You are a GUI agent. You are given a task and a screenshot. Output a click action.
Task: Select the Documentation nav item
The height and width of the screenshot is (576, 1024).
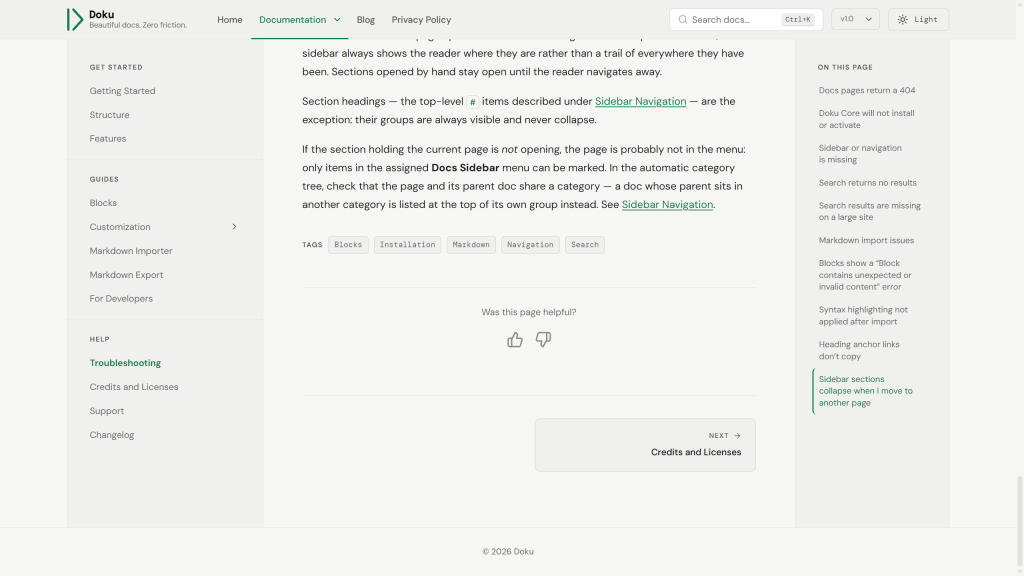293,20
